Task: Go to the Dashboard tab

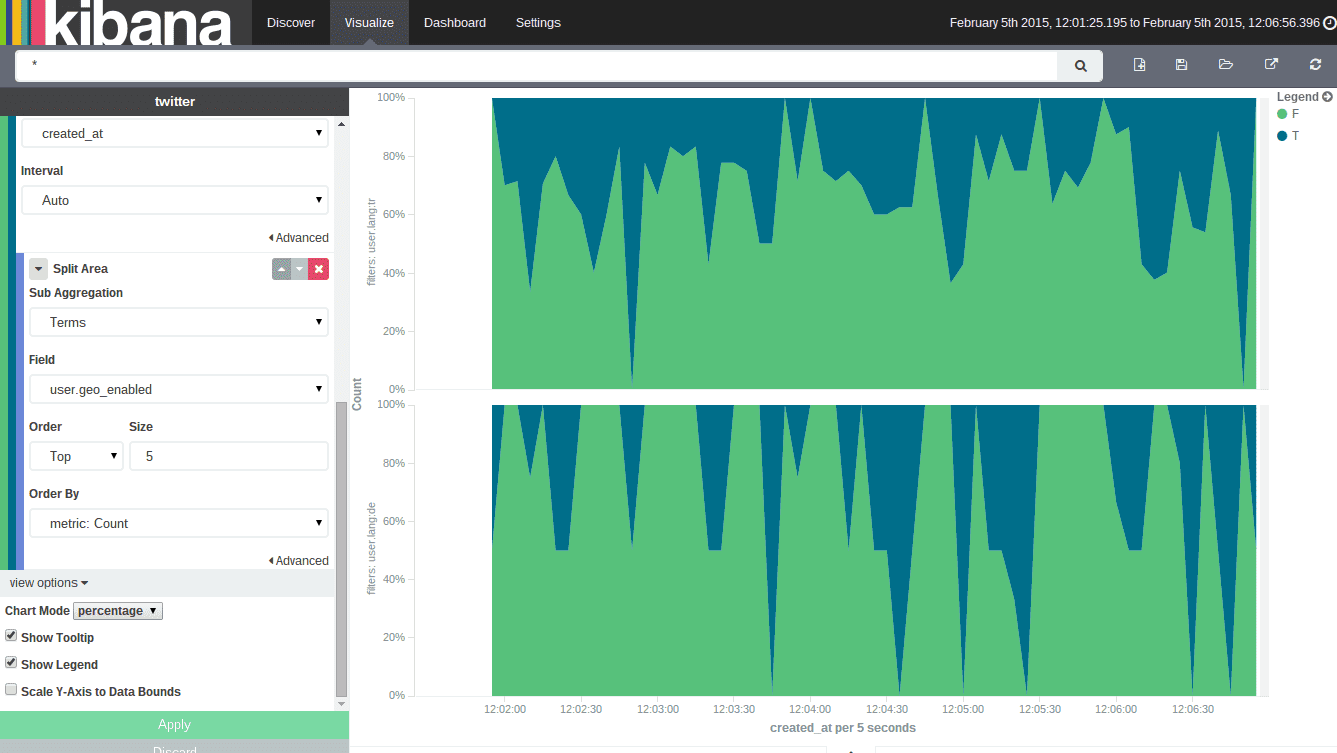Action: [x=455, y=23]
